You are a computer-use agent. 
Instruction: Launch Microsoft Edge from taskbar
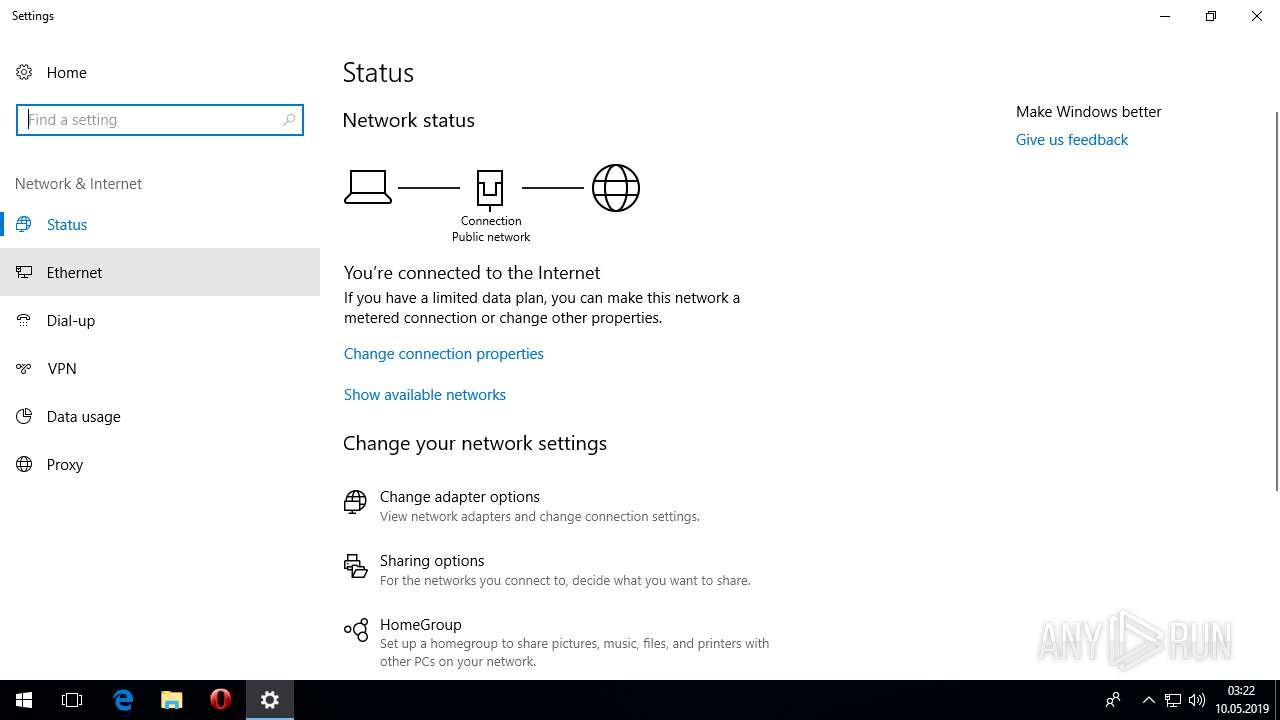click(123, 700)
